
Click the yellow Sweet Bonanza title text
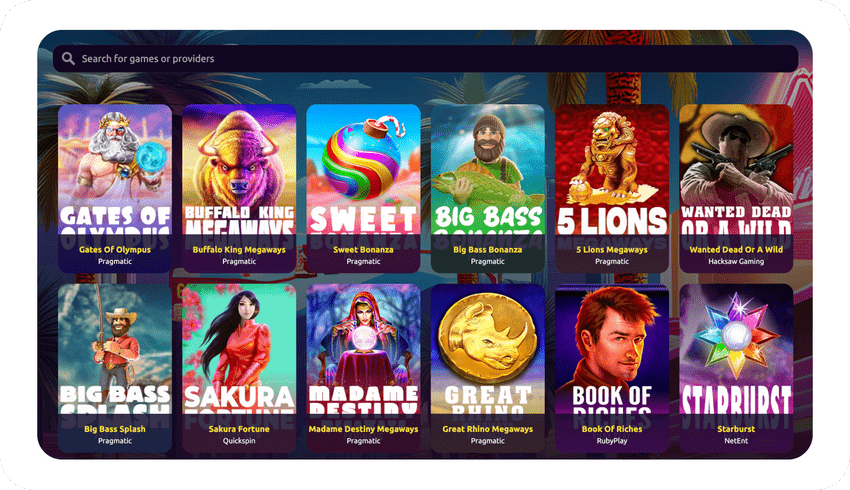click(x=363, y=250)
